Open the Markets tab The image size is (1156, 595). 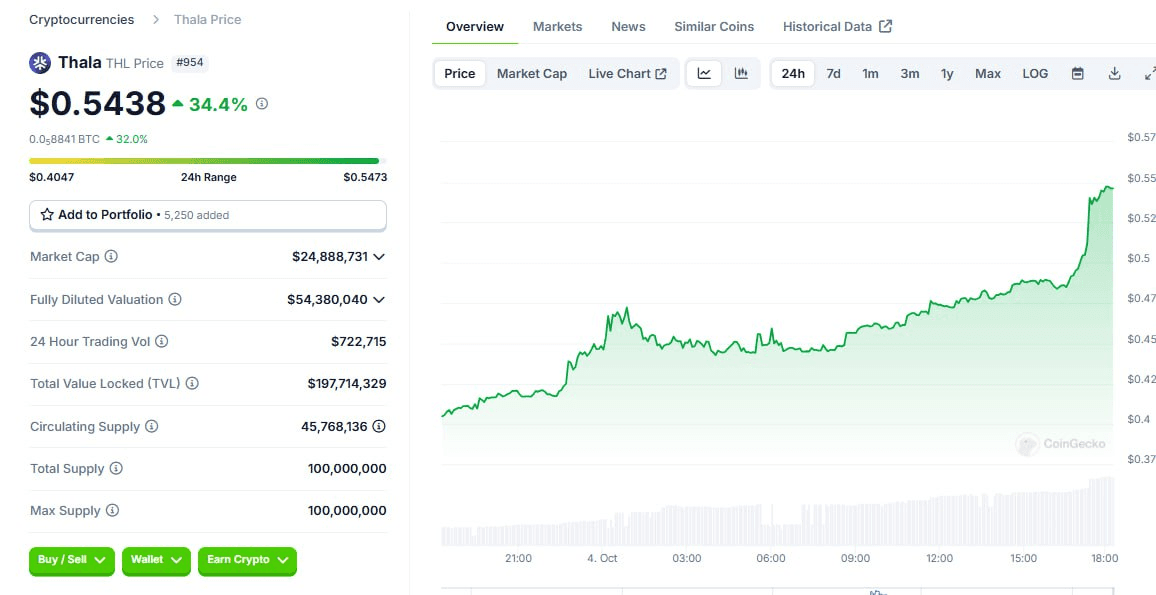coord(557,27)
